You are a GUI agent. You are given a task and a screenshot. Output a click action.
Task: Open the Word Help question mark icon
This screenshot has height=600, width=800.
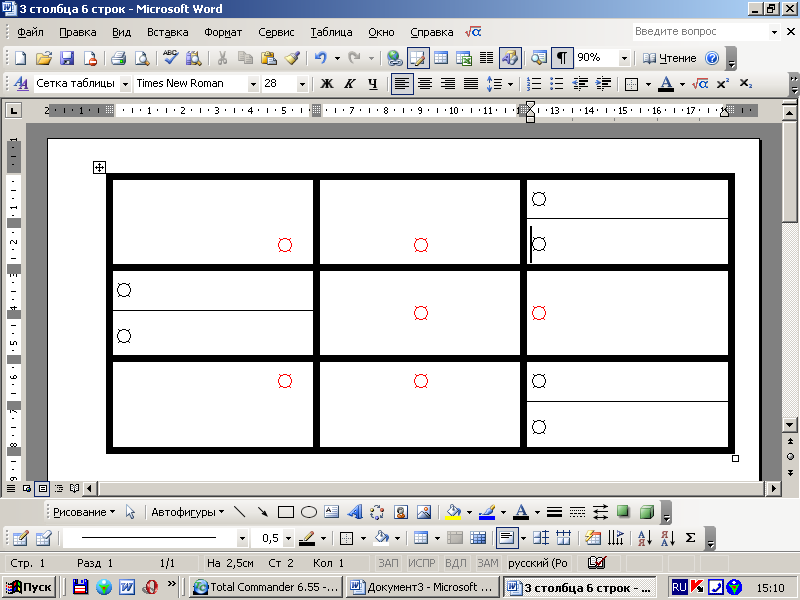[x=712, y=58]
